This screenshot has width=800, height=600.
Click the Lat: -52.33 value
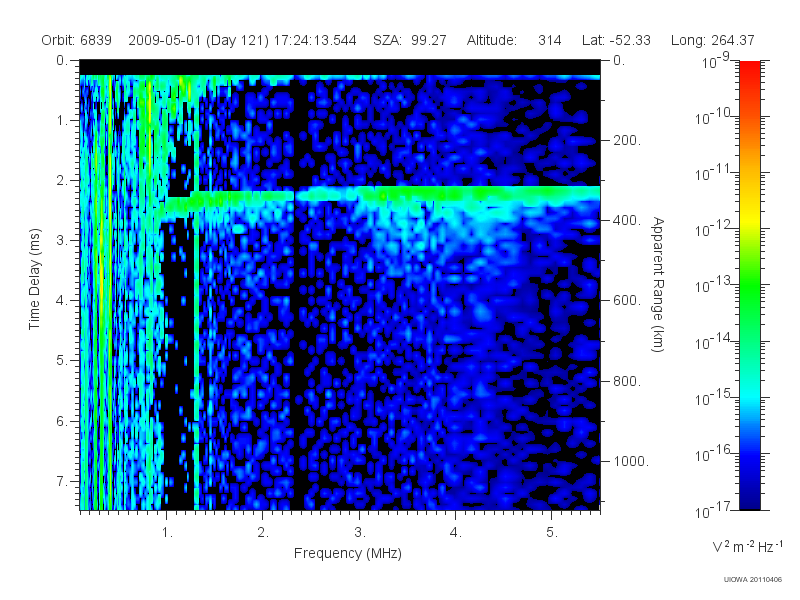click(x=616, y=40)
